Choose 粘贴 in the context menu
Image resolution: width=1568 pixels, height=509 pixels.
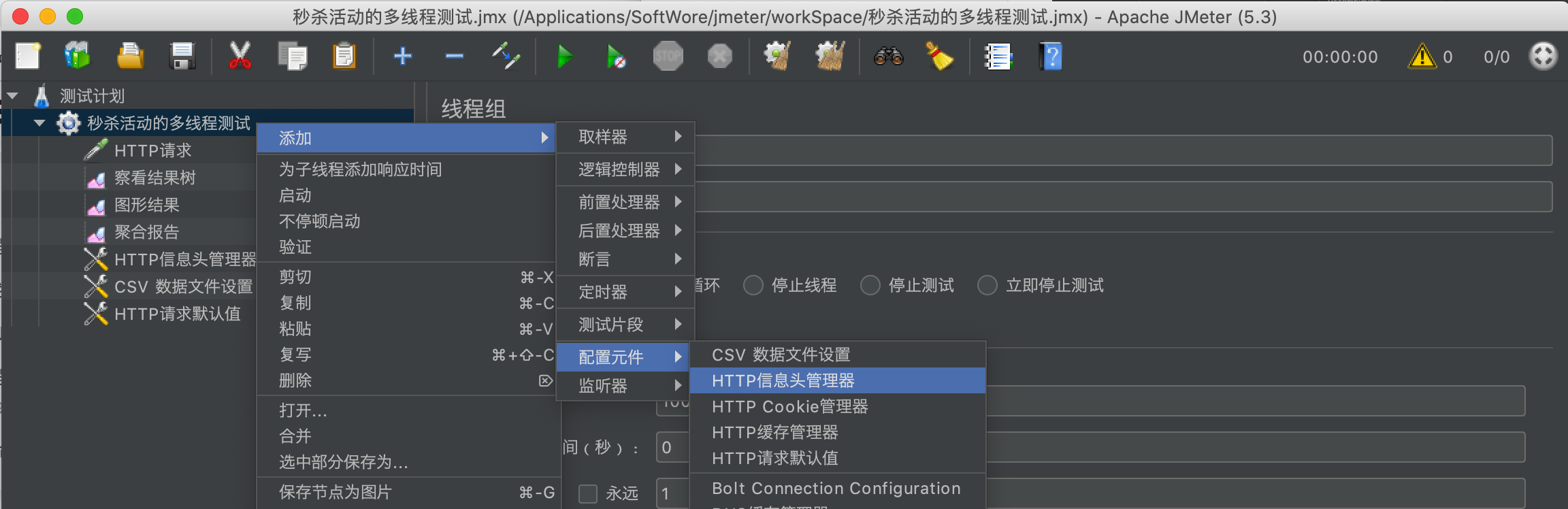click(x=406, y=329)
